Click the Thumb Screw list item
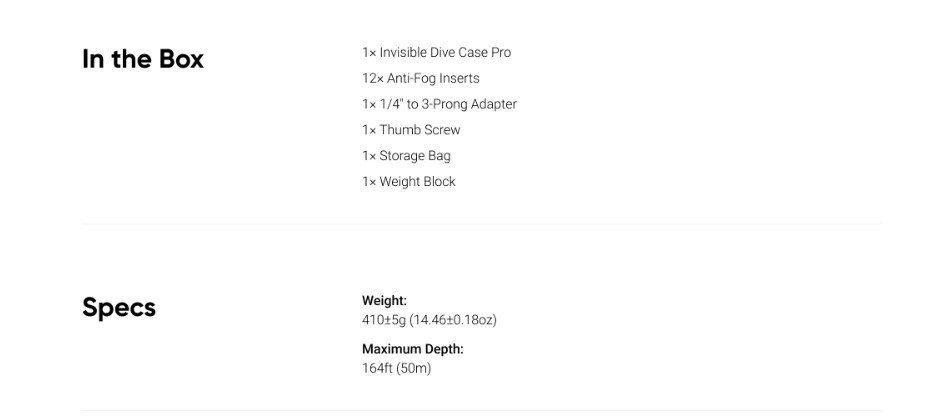 pyautogui.click(x=411, y=130)
